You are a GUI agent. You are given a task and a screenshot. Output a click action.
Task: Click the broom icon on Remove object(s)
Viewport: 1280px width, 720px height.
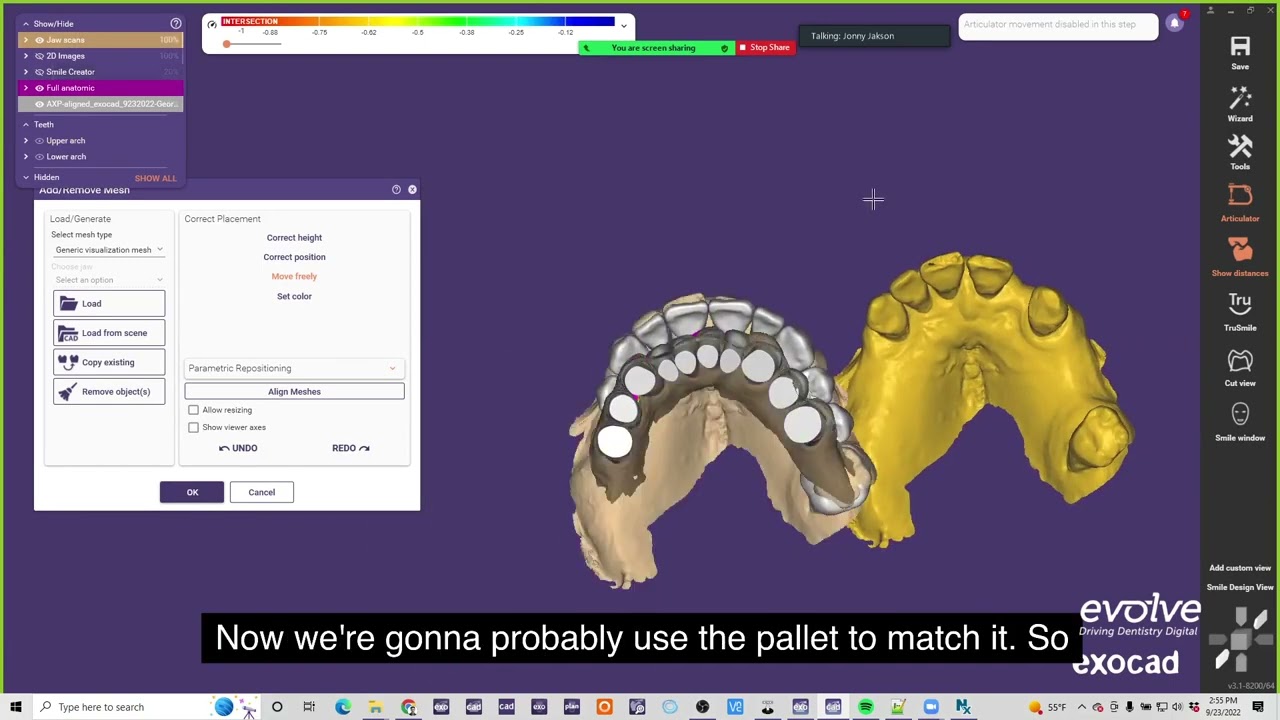(67, 391)
